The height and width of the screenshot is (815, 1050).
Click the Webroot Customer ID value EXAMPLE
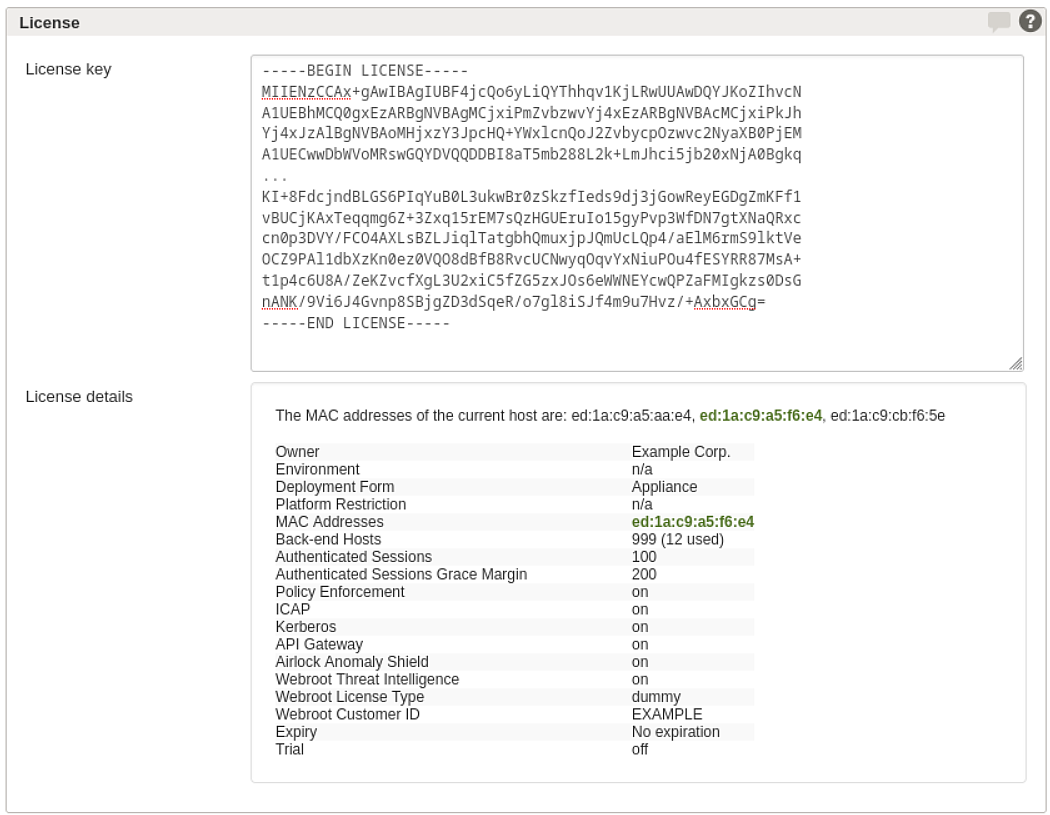click(x=666, y=714)
